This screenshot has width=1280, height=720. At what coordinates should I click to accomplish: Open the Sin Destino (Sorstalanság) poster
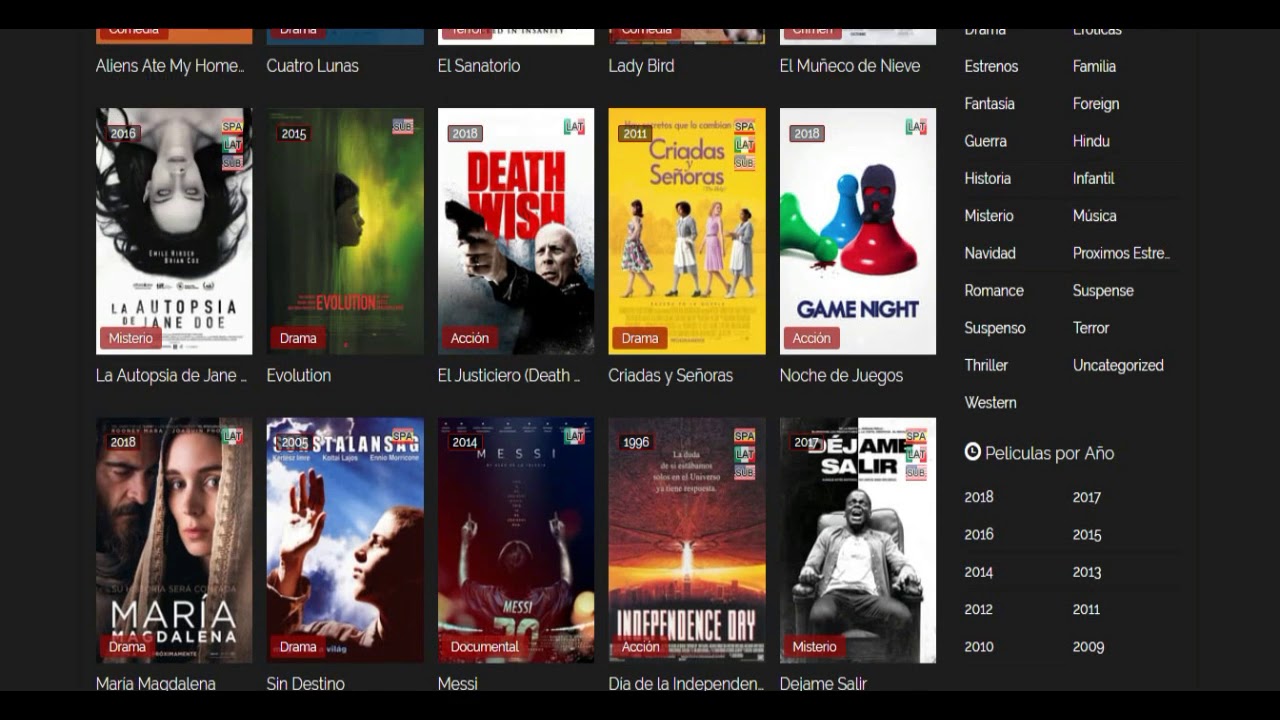tap(345, 540)
